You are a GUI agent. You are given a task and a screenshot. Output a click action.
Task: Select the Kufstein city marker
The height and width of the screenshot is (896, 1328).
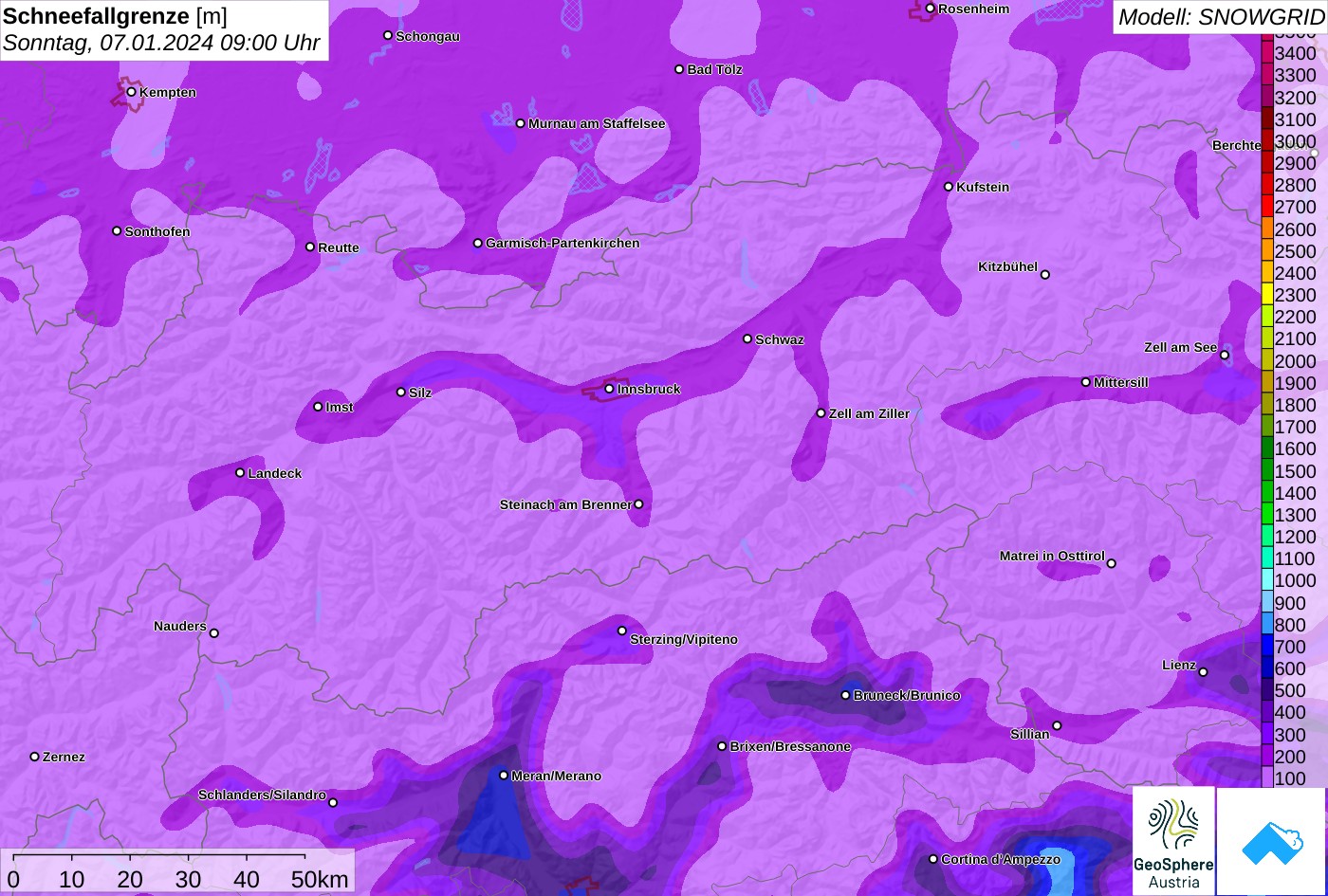click(948, 187)
